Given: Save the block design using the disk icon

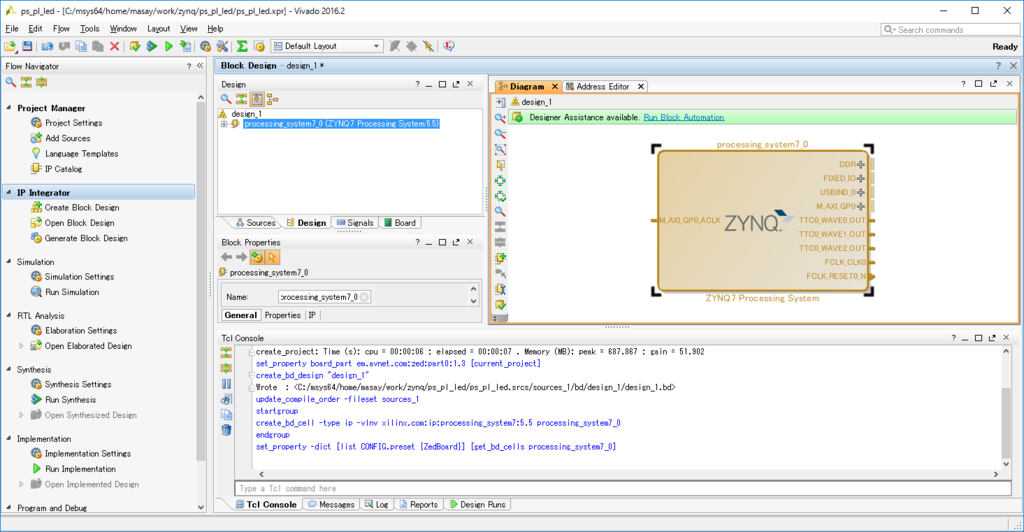Looking at the screenshot, I should point(27,46).
